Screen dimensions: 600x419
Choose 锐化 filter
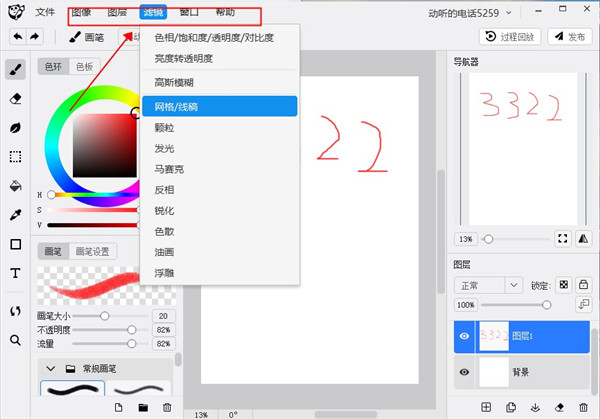point(219,211)
